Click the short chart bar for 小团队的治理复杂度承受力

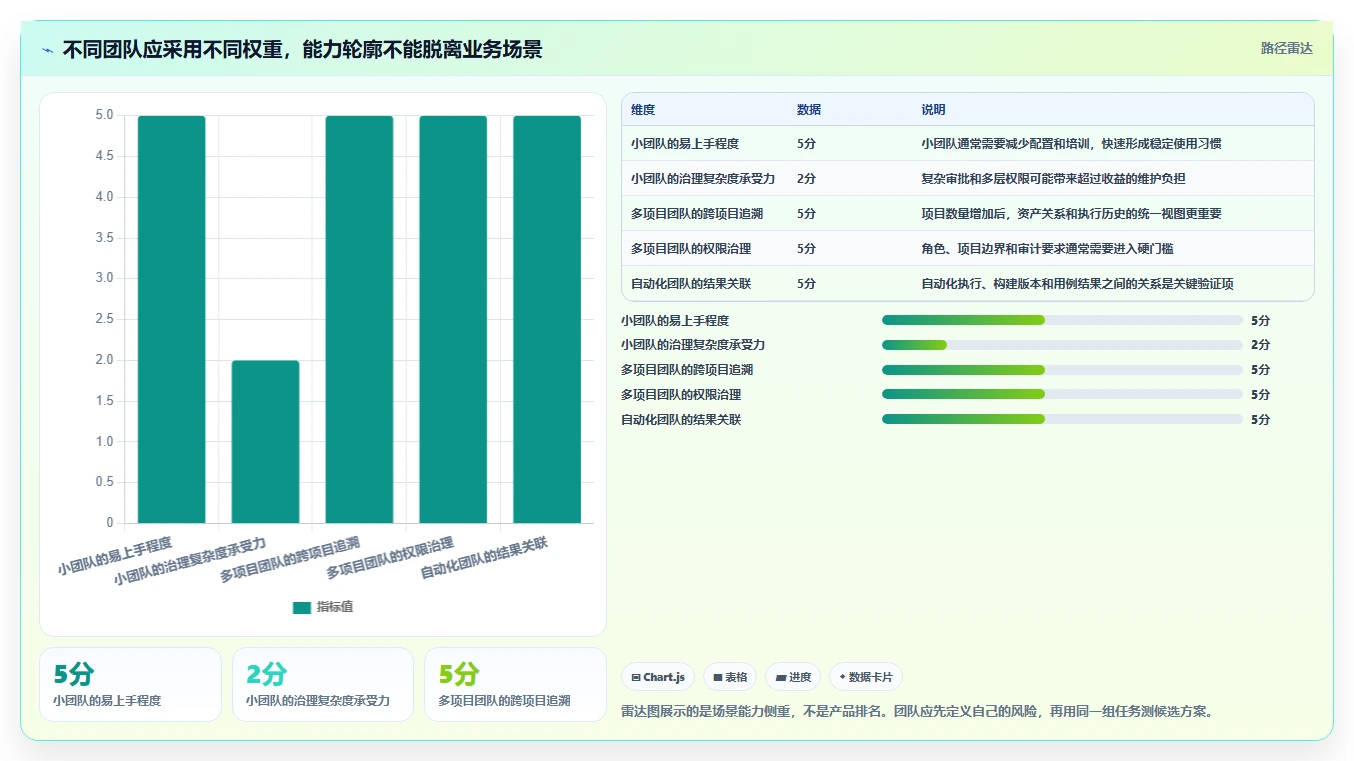(265, 441)
